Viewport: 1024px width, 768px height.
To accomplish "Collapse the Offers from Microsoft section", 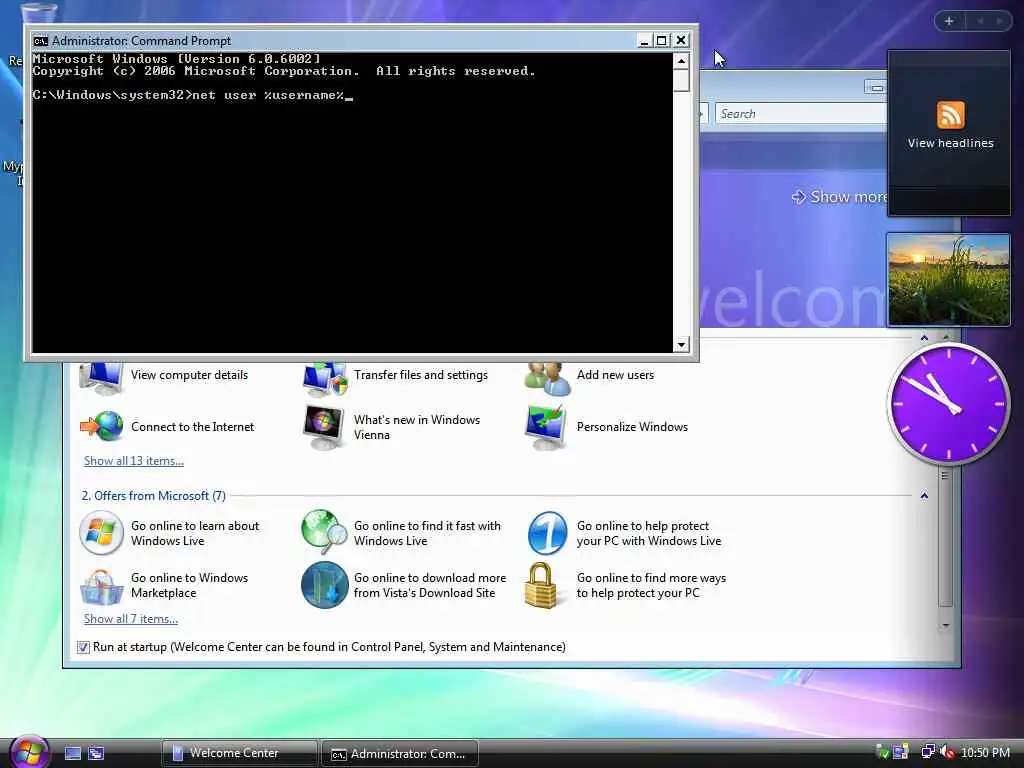I will click(924, 496).
